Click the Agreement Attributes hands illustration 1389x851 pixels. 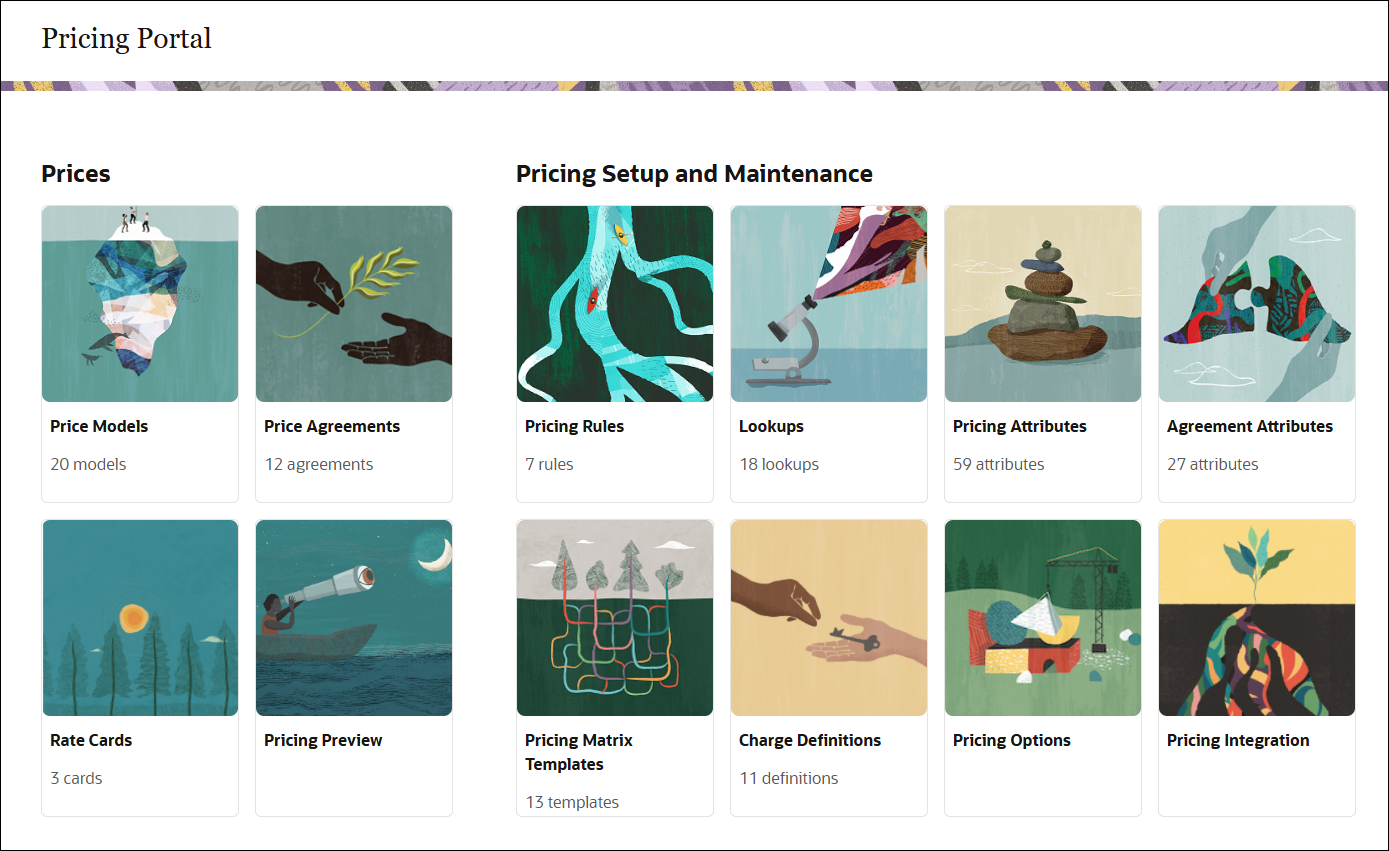(x=1256, y=303)
